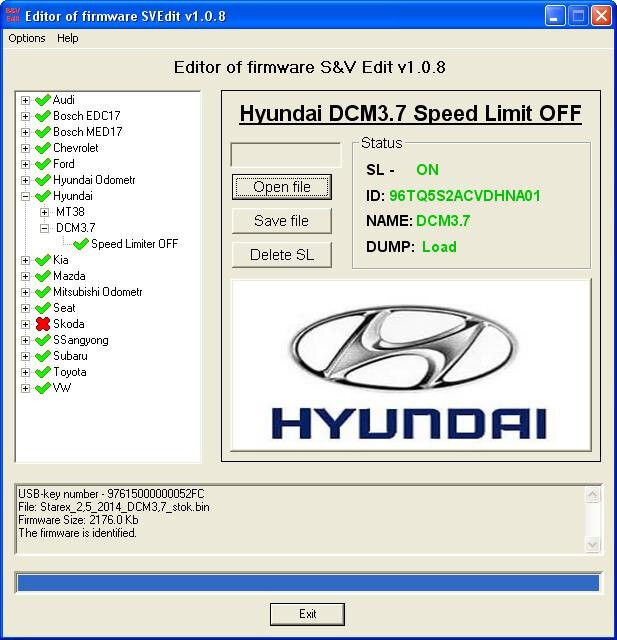Screen dimensions: 617x640
Task: Click the Firmware Size 2176.0 Kb line
Action: 78,520
